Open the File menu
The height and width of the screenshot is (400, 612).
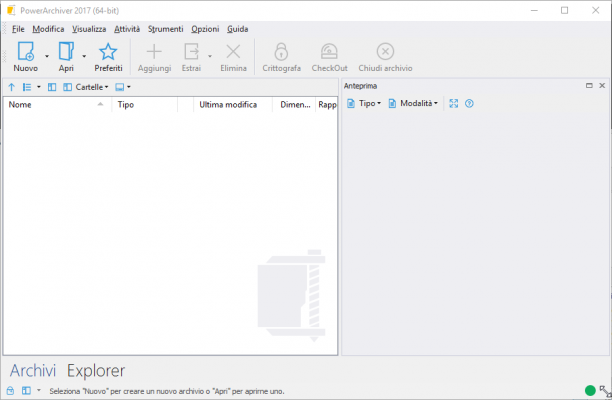(x=18, y=29)
